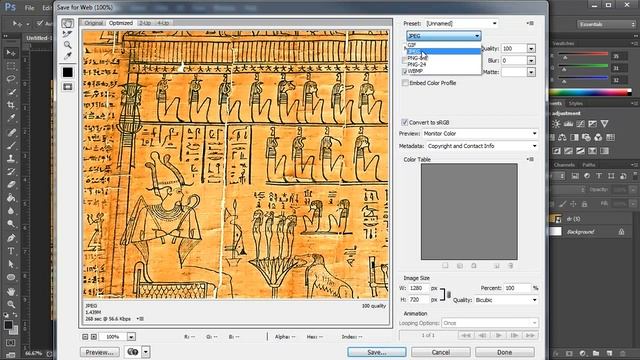Screen dimensions: 640x360
Task: Toggle Convert to sRGB checkbox
Action: pos(405,122)
